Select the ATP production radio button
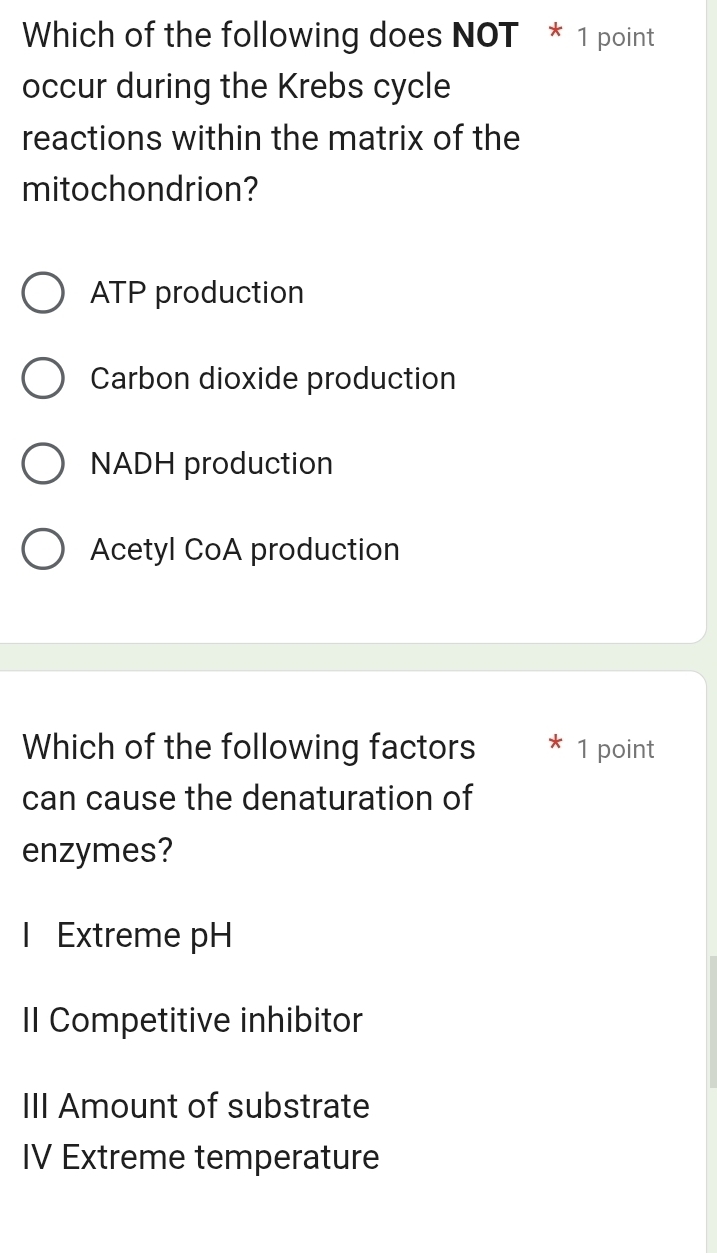 42,293
